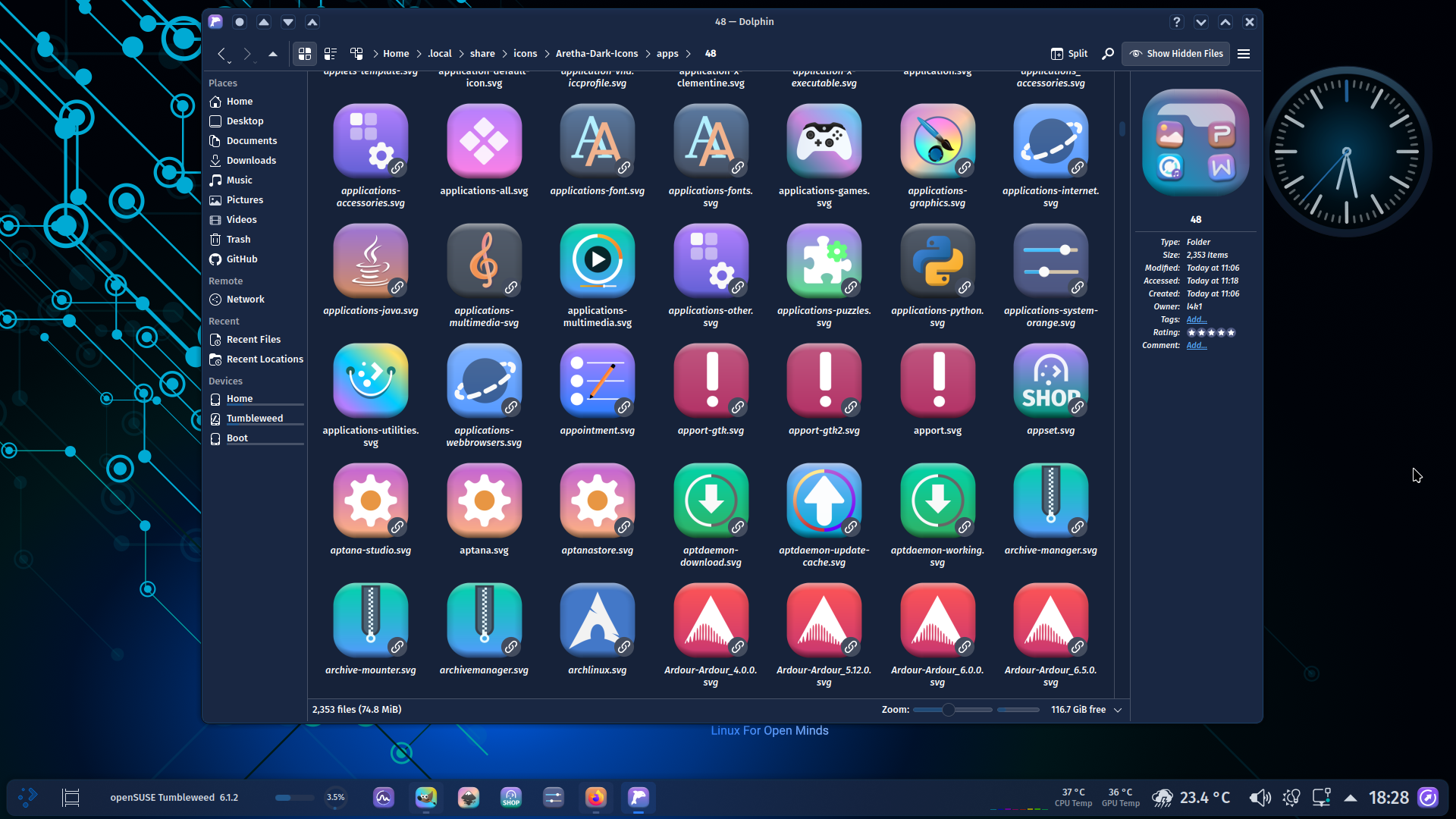The height and width of the screenshot is (819, 1456).
Task: Open applications-games.svg file icon
Action: [x=824, y=141]
